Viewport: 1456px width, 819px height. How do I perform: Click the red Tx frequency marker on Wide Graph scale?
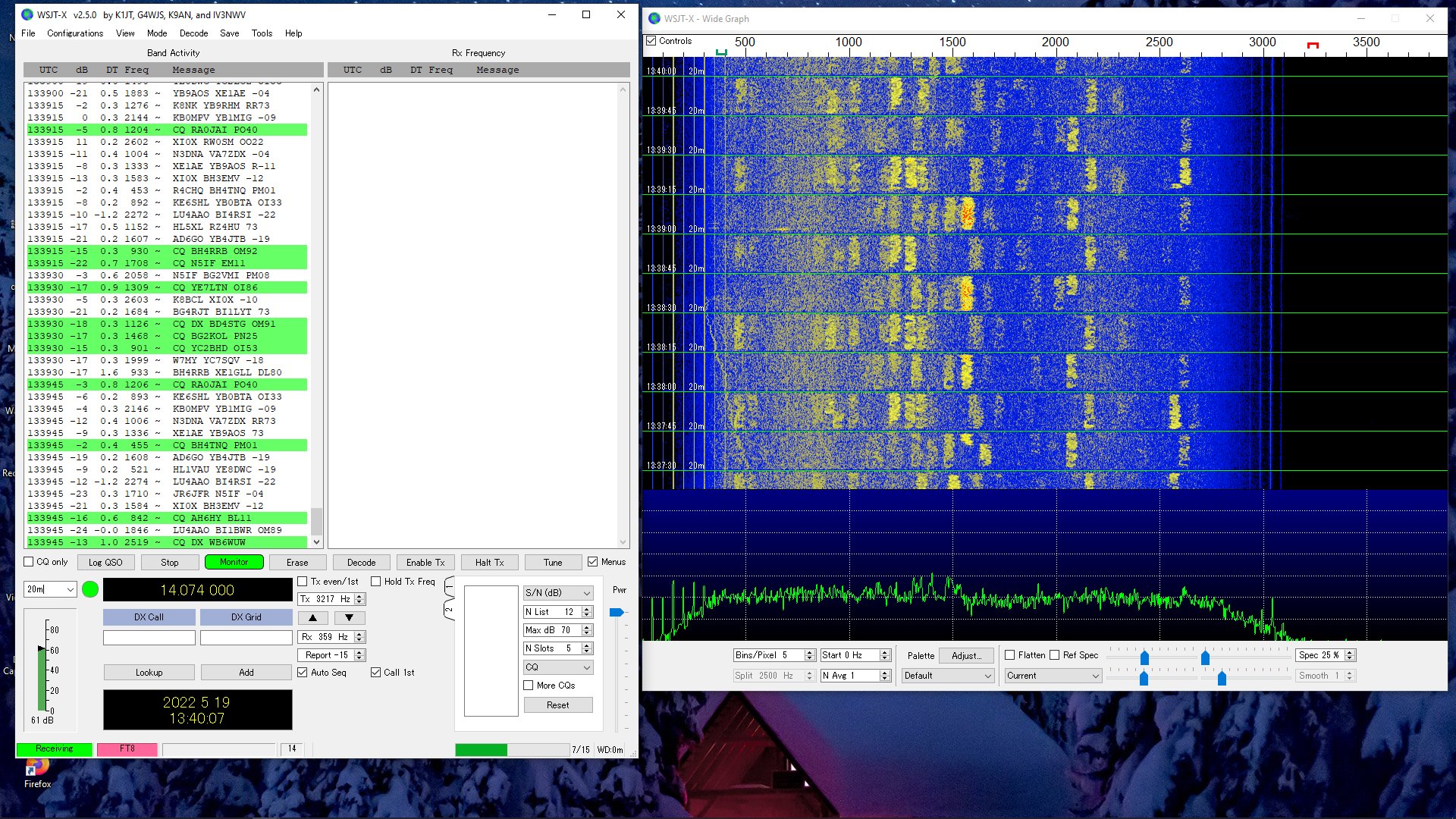pos(1313,45)
